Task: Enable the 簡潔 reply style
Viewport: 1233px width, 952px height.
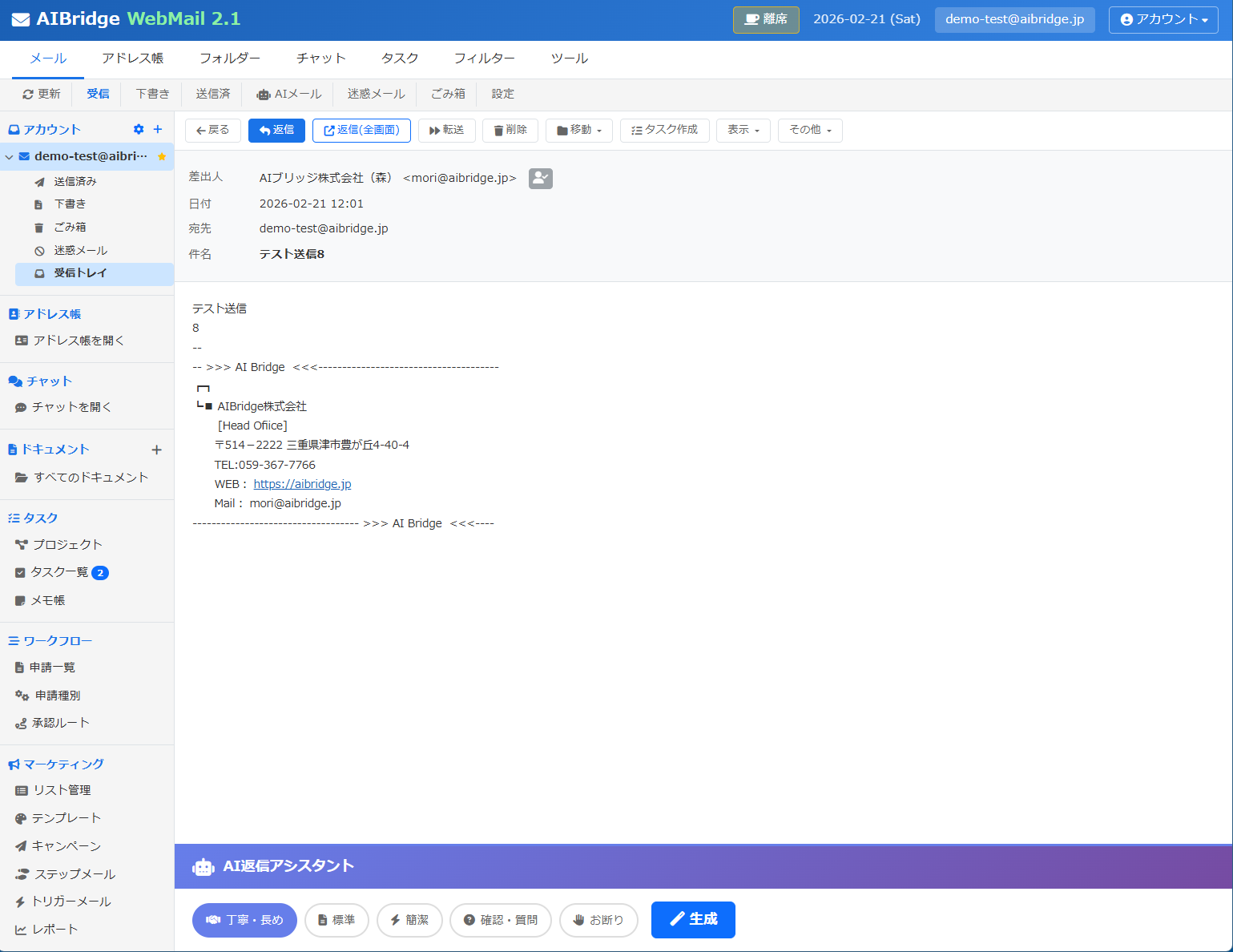Action: [x=409, y=920]
